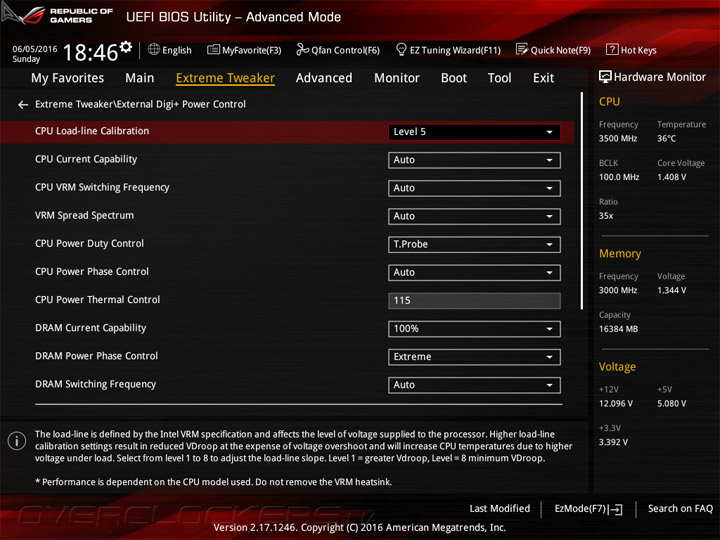Open DRAM Switching Frequency dropdown

(x=474, y=385)
